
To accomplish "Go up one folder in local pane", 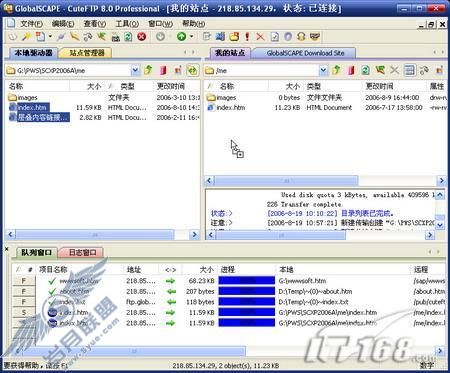I will click(148, 70).
